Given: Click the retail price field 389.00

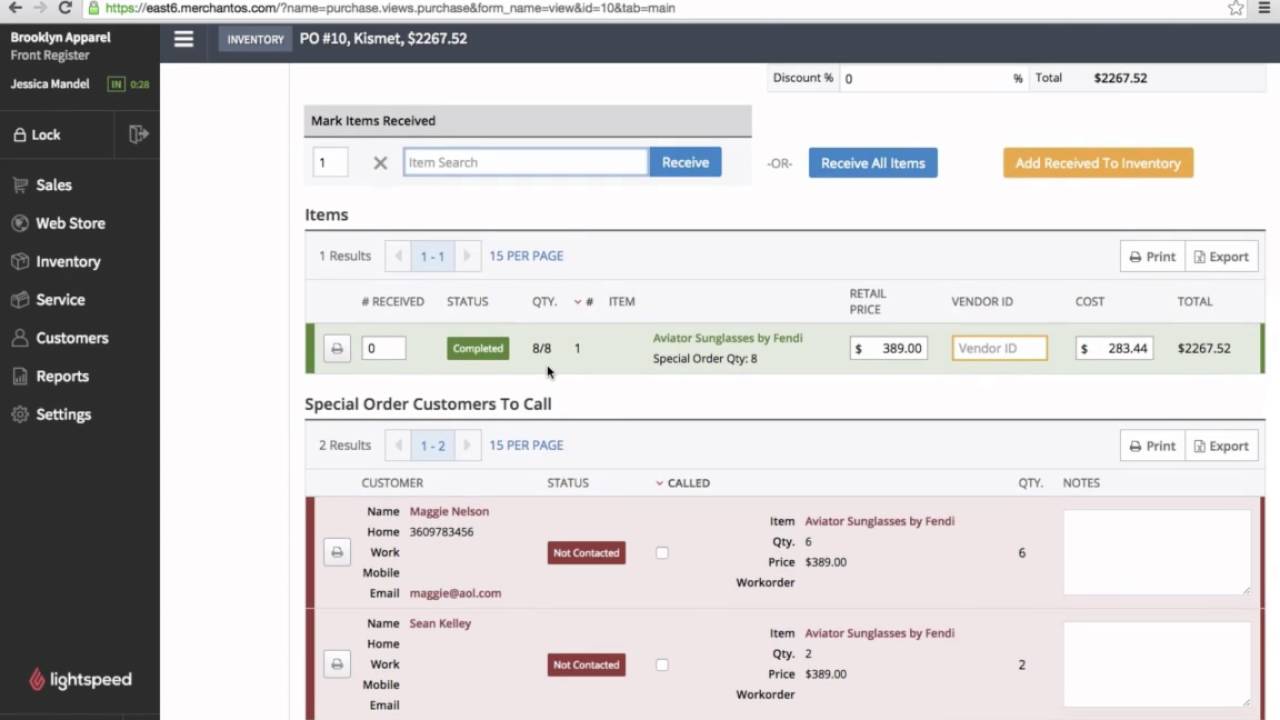Looking at the screenshot, I should (888, 348).
